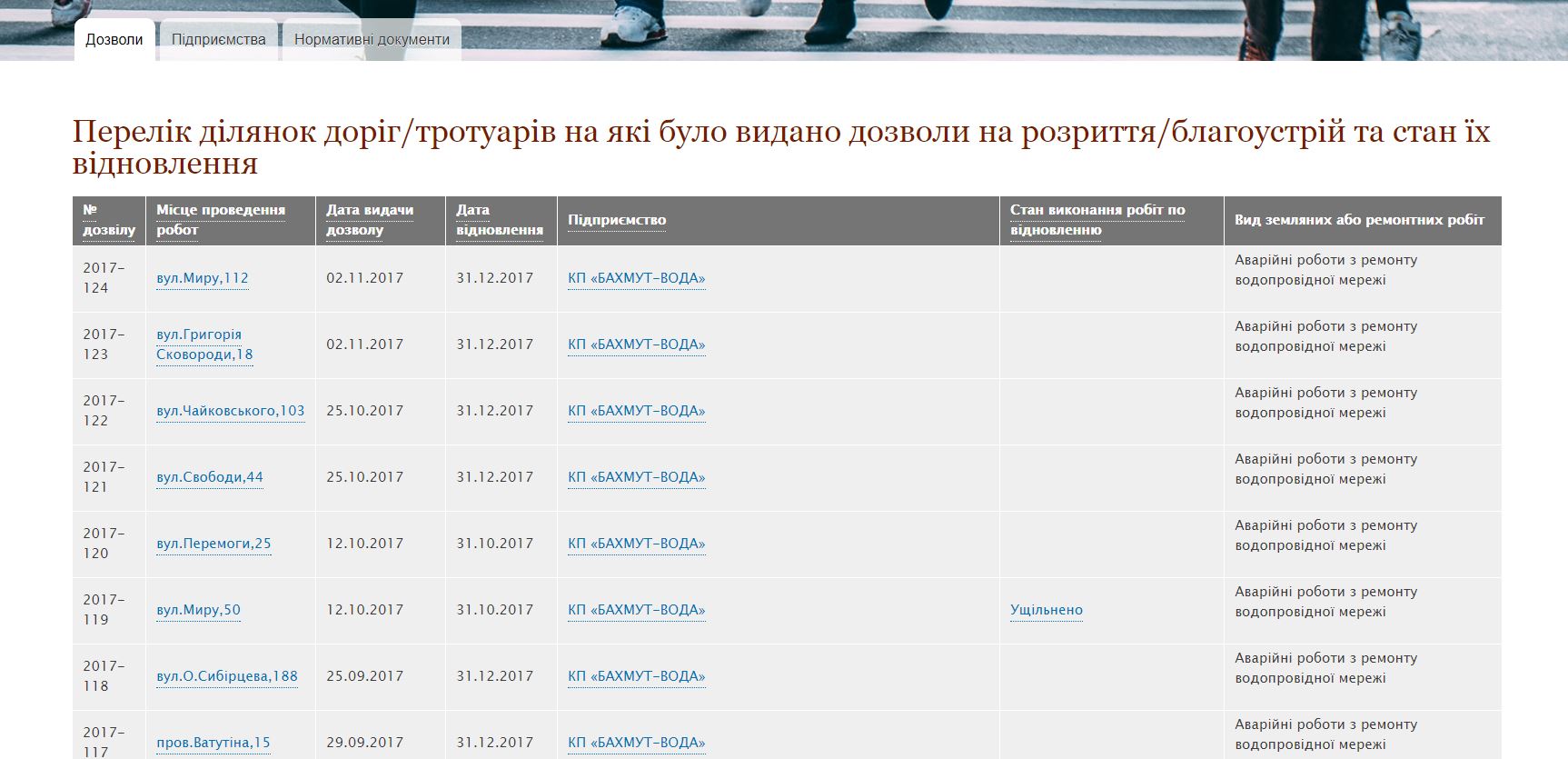Open address link вул.Григорія Сковороди,18

[x=203, y=345]
